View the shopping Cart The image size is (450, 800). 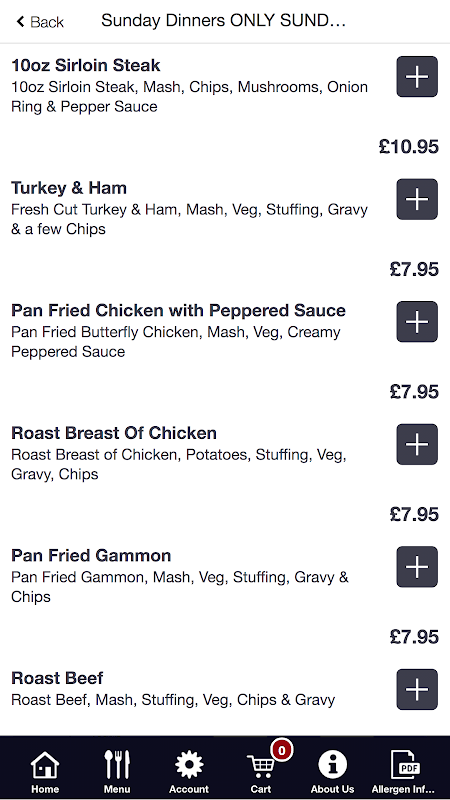coord(261,772)
